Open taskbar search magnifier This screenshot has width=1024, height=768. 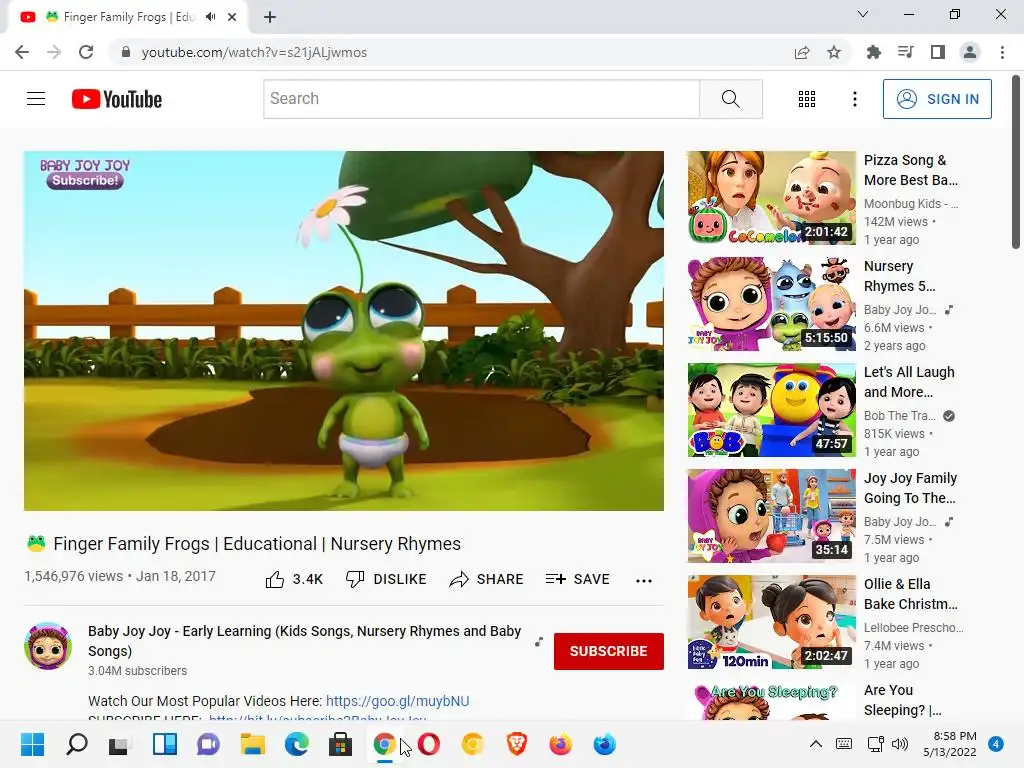click(76, 744)
